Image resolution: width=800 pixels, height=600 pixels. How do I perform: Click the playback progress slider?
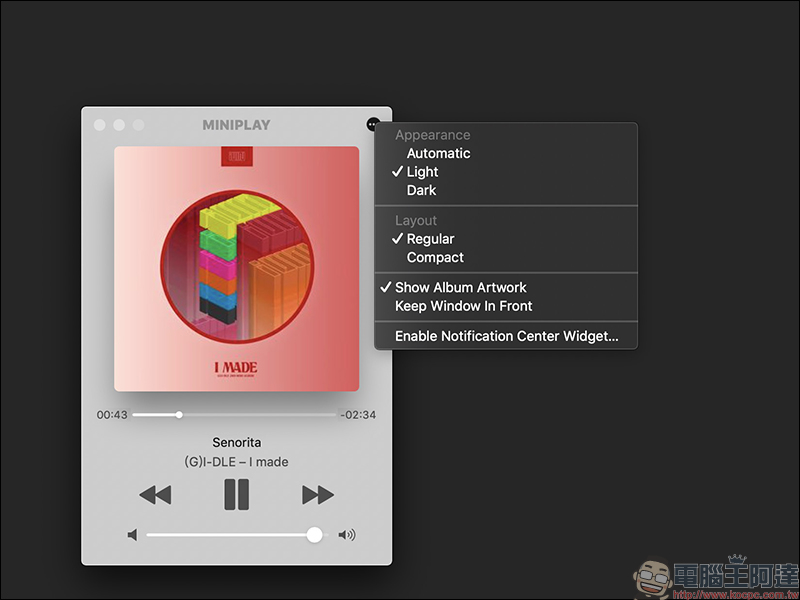click(x=234, y=415)
